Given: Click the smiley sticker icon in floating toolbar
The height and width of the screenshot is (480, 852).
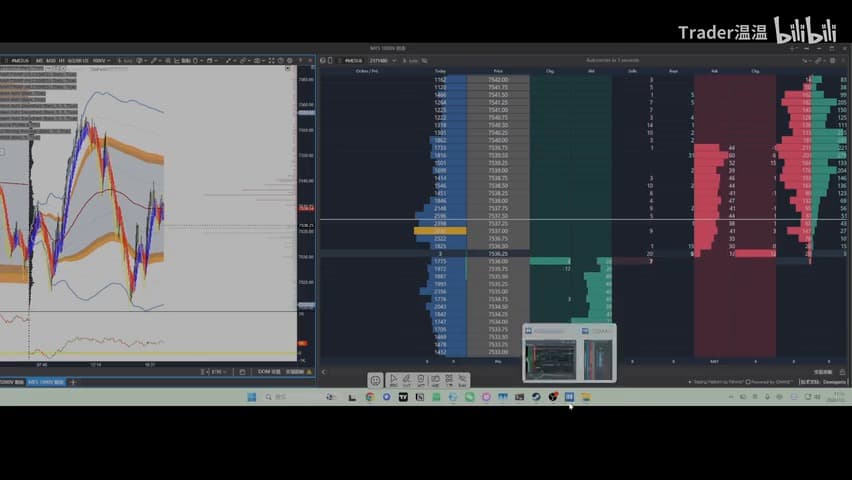Looking at the screenshot, I should coord(375,381).
